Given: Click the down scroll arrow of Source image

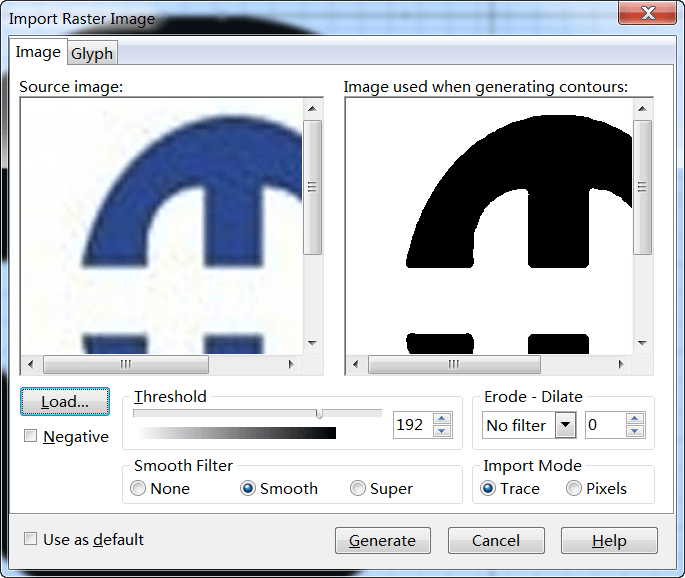Looking at the screenshot, I should point(312,343).
